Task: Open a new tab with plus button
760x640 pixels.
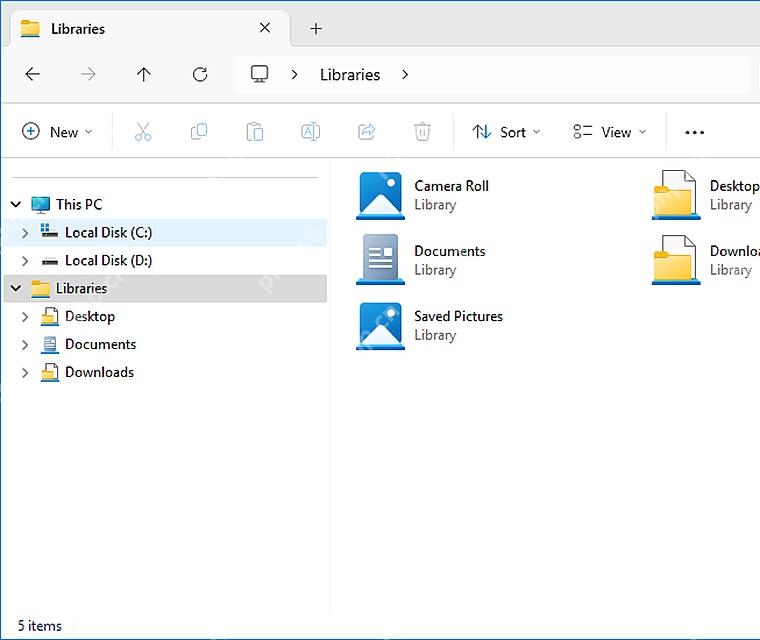Action: pyautogui.click(x=316, y=29)
